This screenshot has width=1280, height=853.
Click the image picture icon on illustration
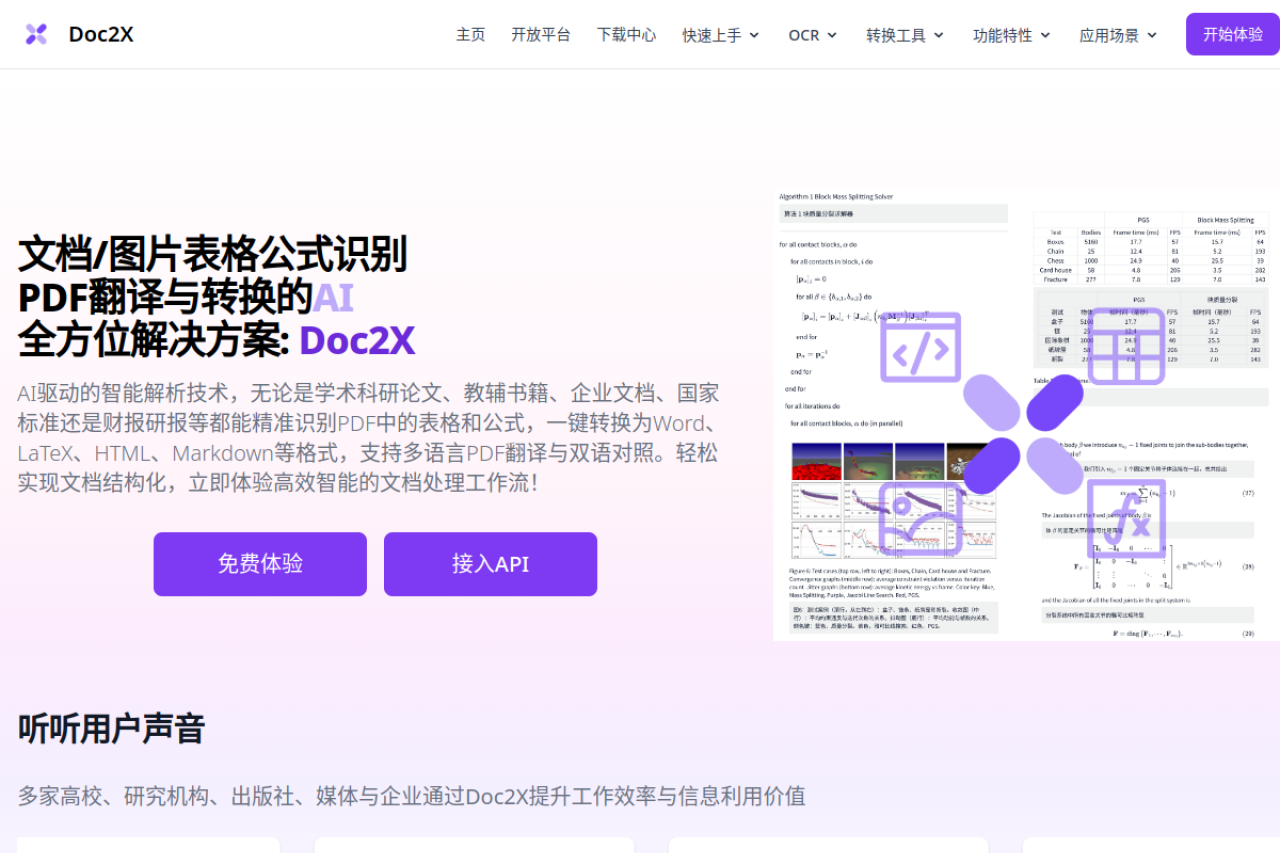tap(921, 518)
